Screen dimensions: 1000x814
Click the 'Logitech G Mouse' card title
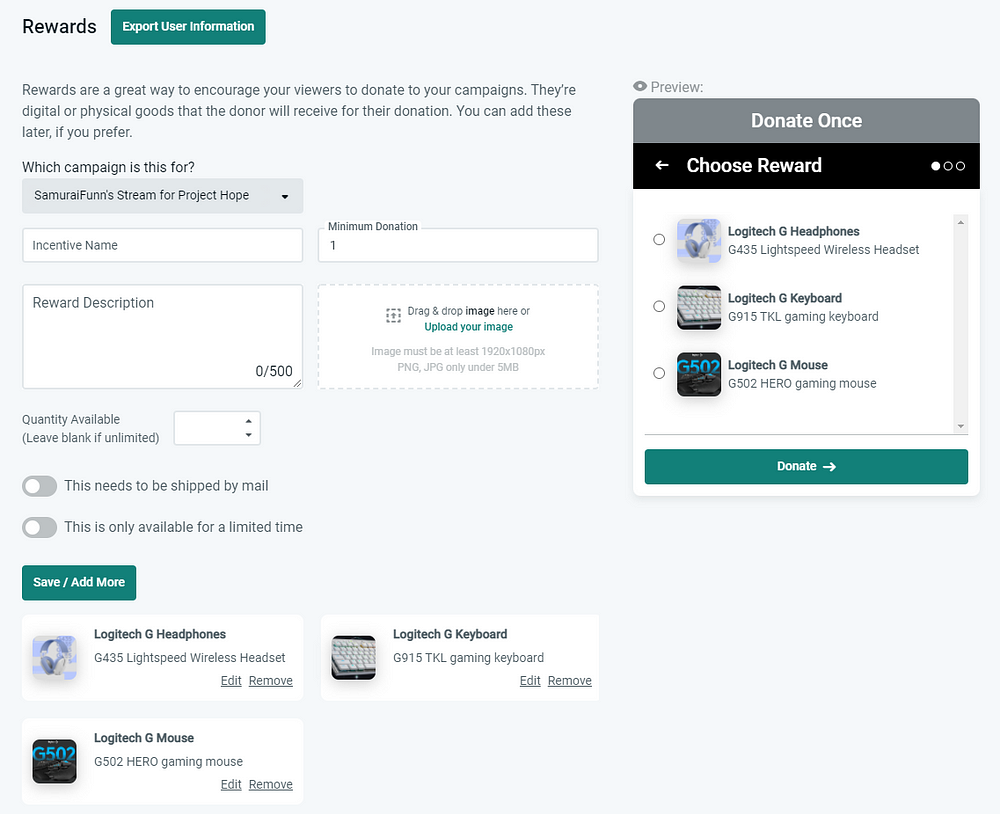144,738
